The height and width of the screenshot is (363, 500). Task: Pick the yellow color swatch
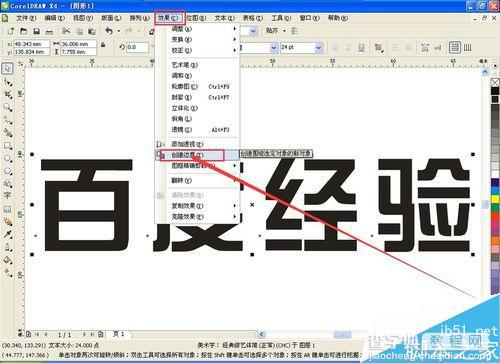(x=495, y=199)
